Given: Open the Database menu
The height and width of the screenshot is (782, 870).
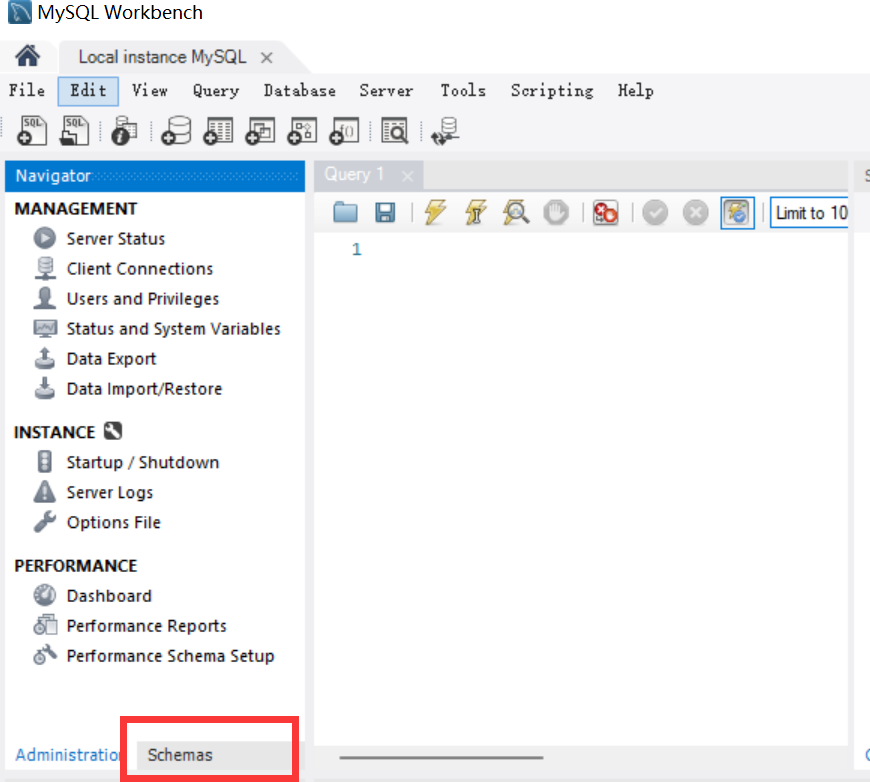Looking at the screenshot, I should (300, 90).
